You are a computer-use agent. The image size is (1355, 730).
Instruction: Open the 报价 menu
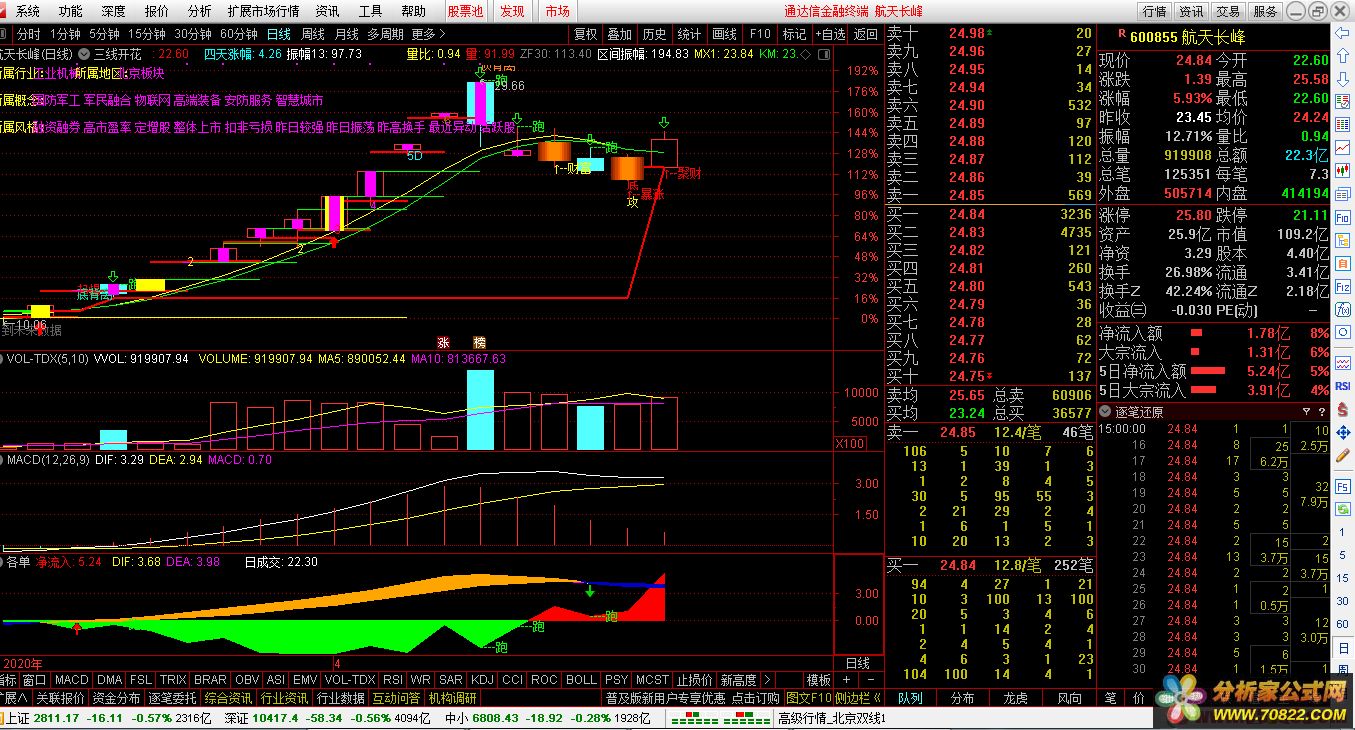click(156, 11)
